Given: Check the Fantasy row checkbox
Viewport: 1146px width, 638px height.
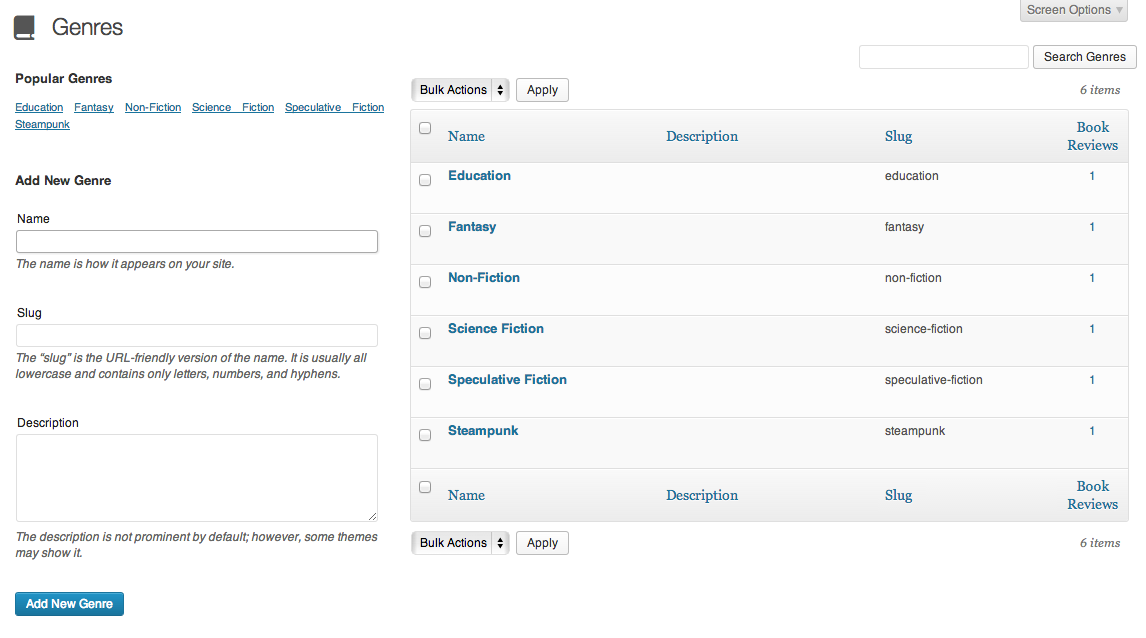Looking at the screenshot, I should 425,232.
